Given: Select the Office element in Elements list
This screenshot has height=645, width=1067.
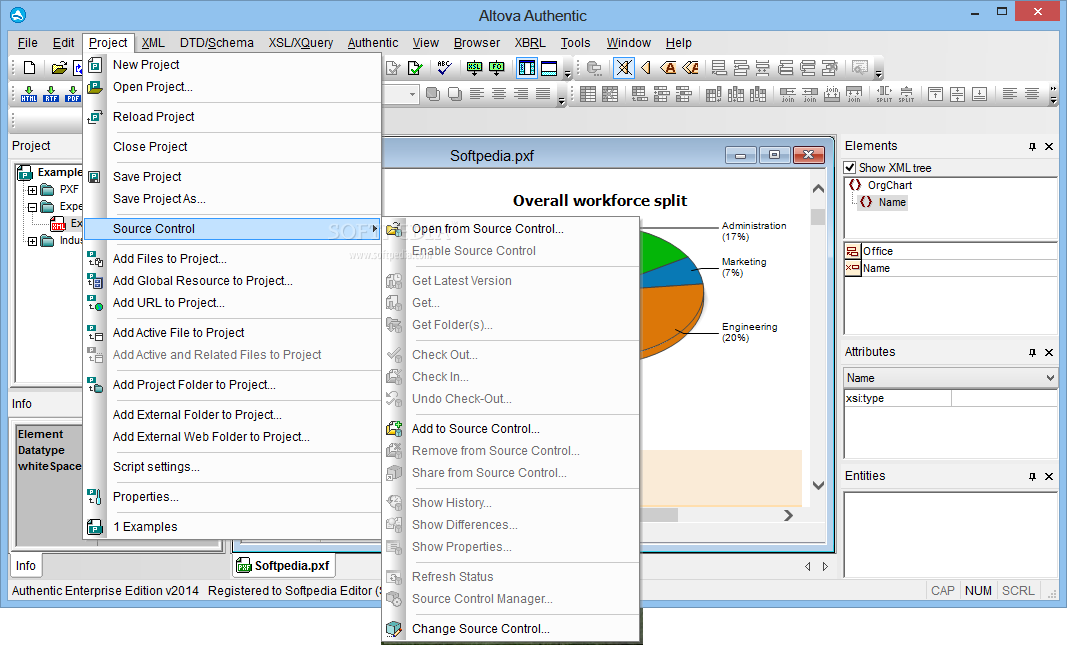Looking at the screenshot, I should (x=878, y=251).
